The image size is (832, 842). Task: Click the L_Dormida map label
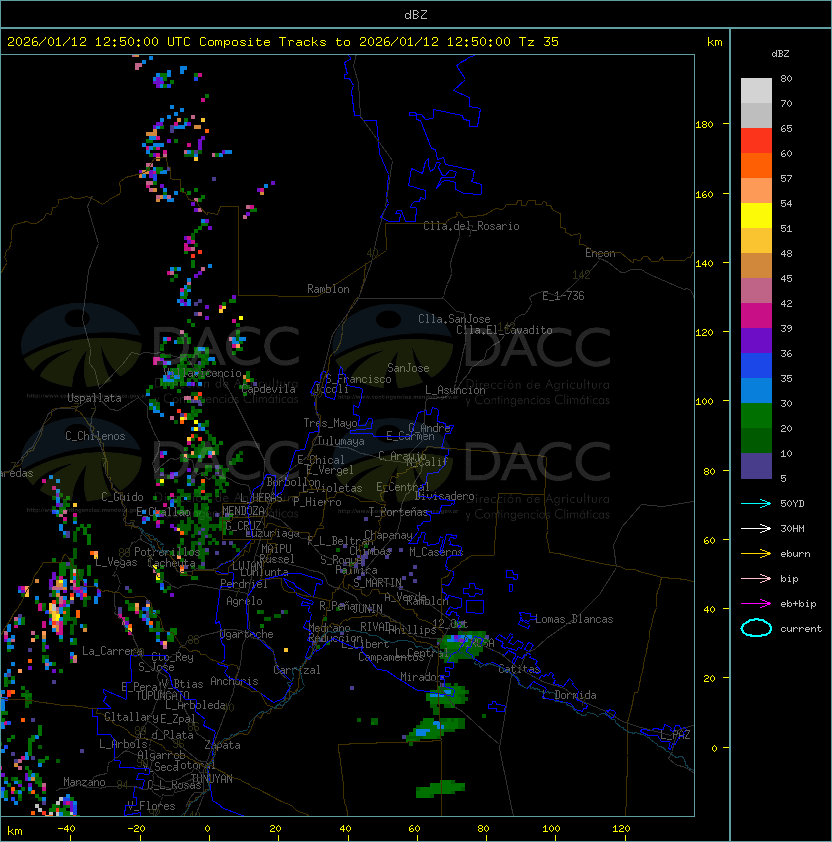569,695
